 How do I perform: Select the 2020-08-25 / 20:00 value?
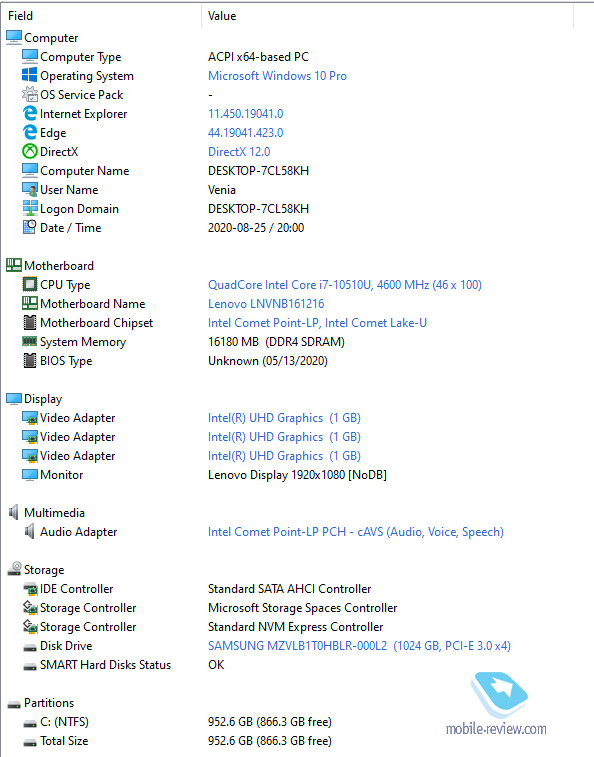[256, 228]
